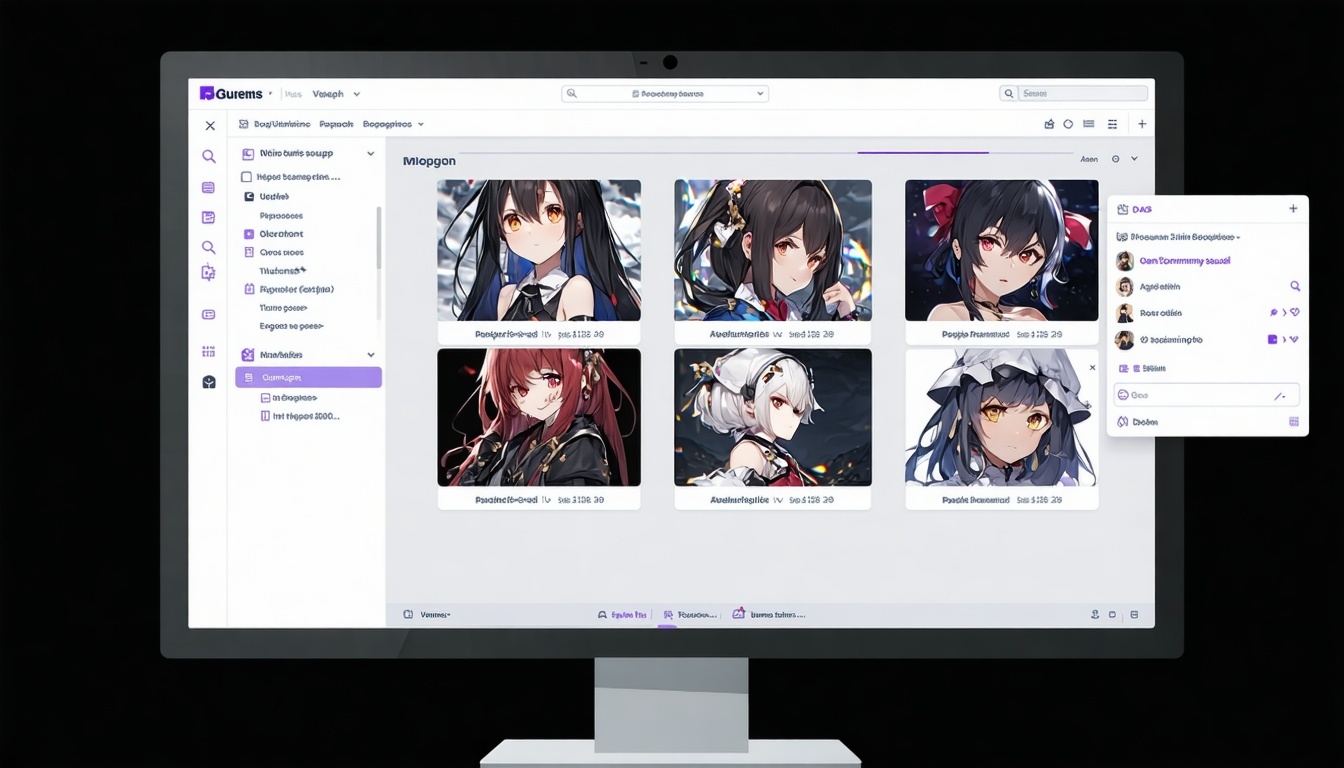Open the settings gear next to Asen

pyautogui.click(x=1116, y=158)
